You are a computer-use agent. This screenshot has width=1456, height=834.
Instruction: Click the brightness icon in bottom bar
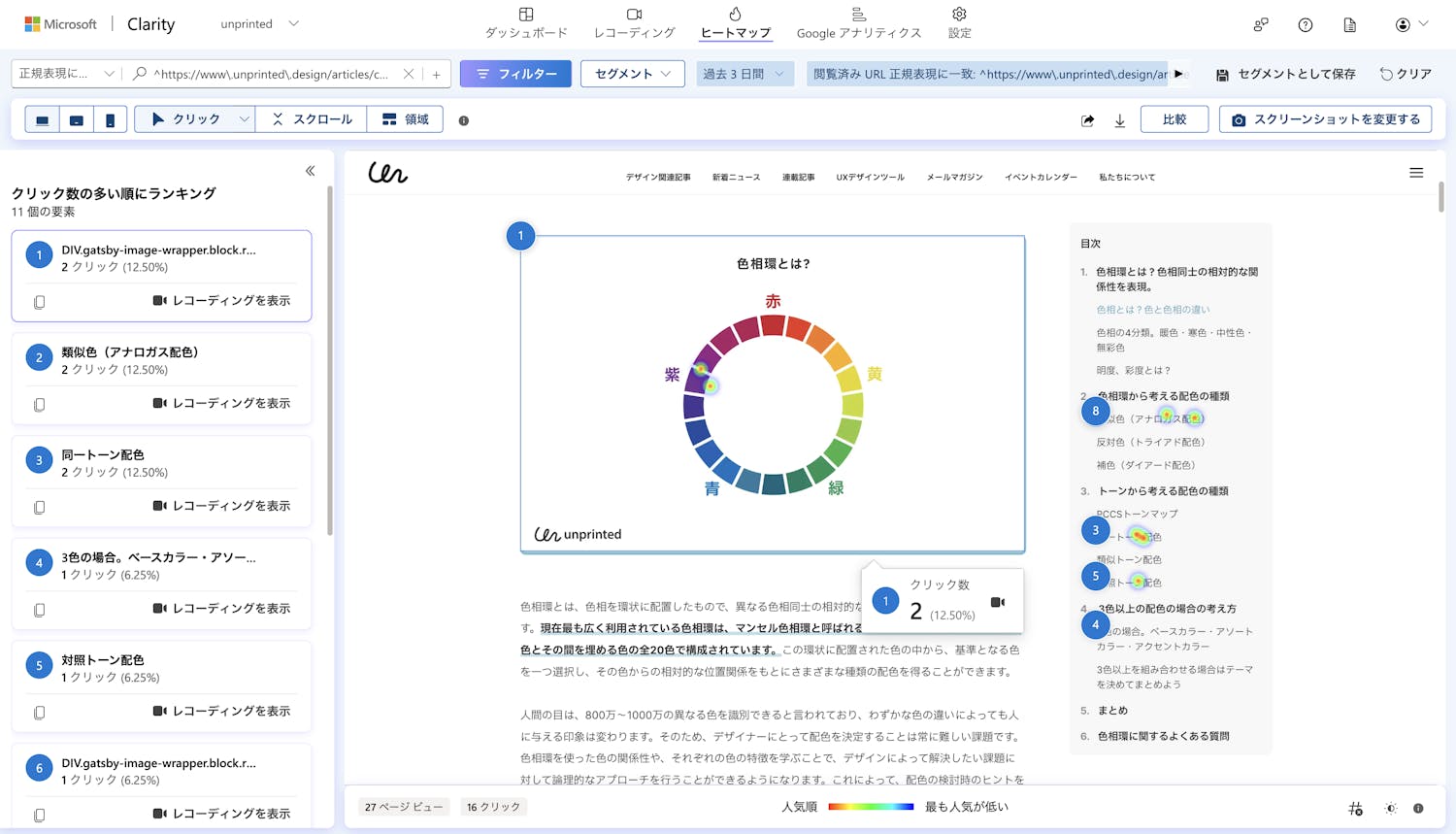(1390, 808)
